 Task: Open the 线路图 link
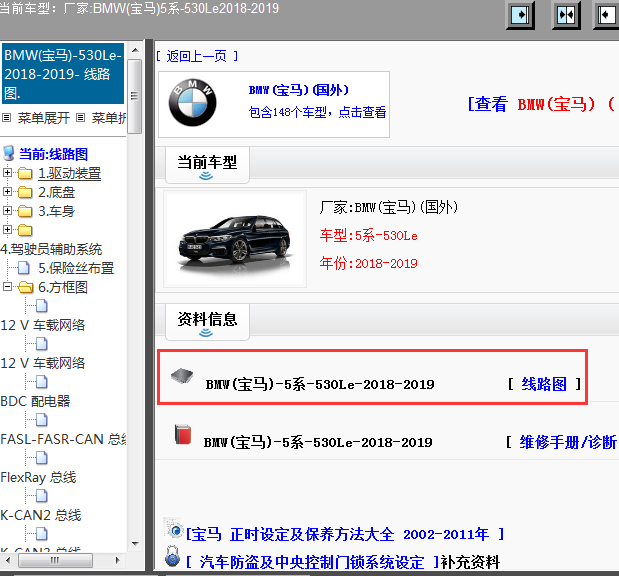[x=544, y=384]
